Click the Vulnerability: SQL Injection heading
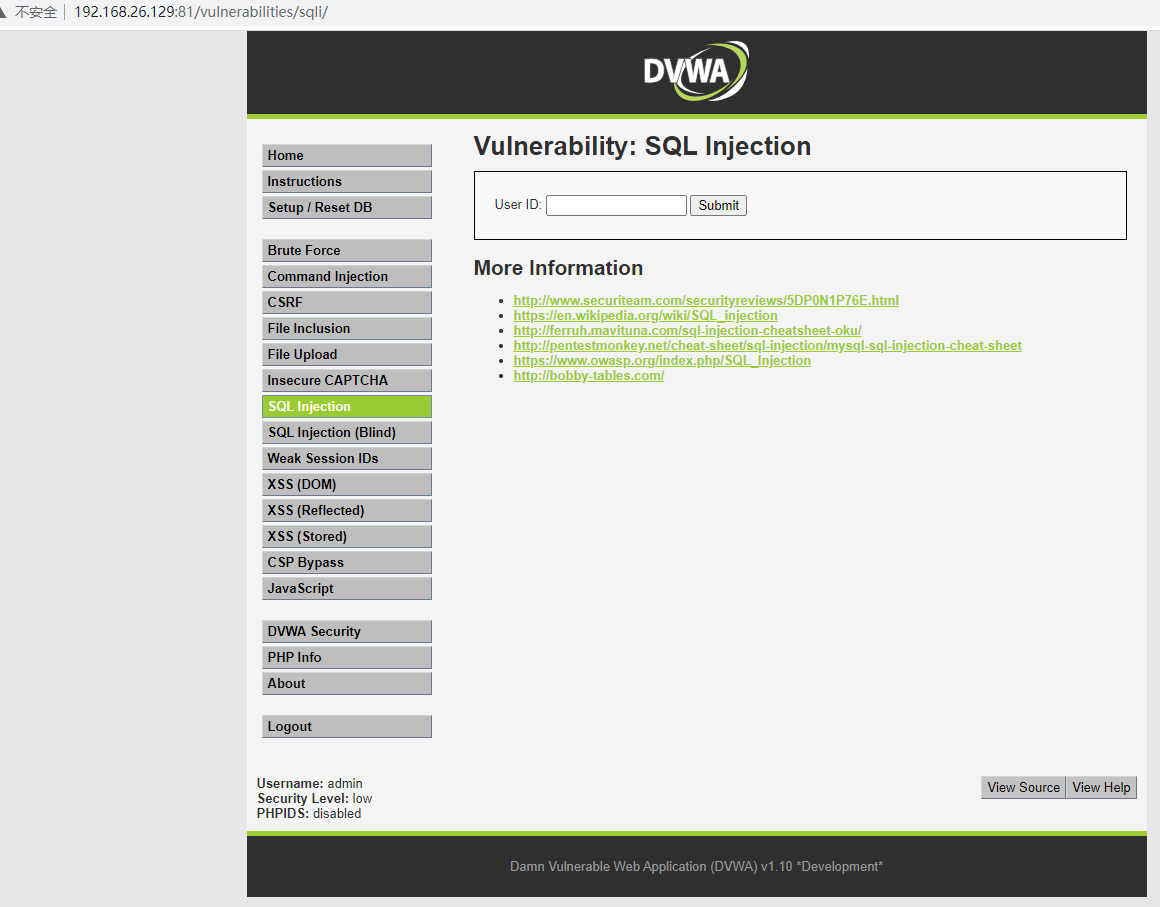Image resolution: width=1160 pixels, height=907 pixels. (642, 146)
